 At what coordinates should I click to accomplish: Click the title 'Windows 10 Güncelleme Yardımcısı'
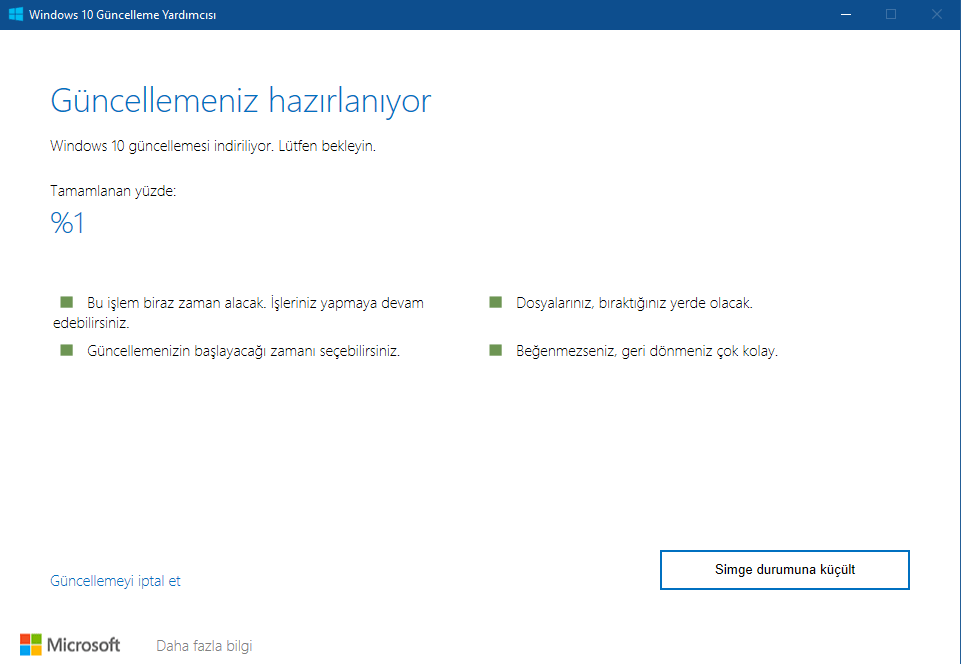point(123,15)
